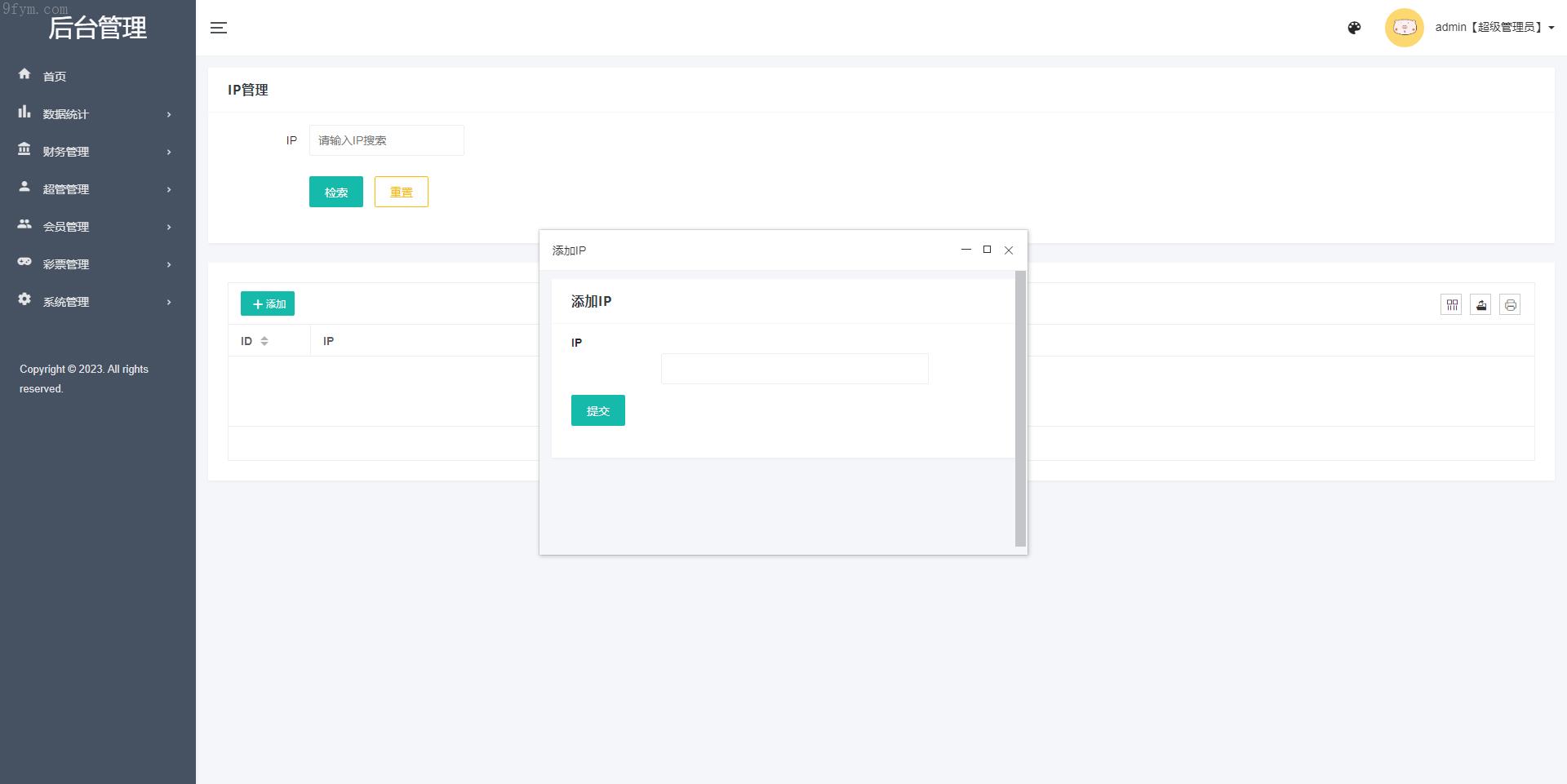This screenshot has width=1567, height=784.
Task: Click the 检索 search button
Action: pos(335,193)
